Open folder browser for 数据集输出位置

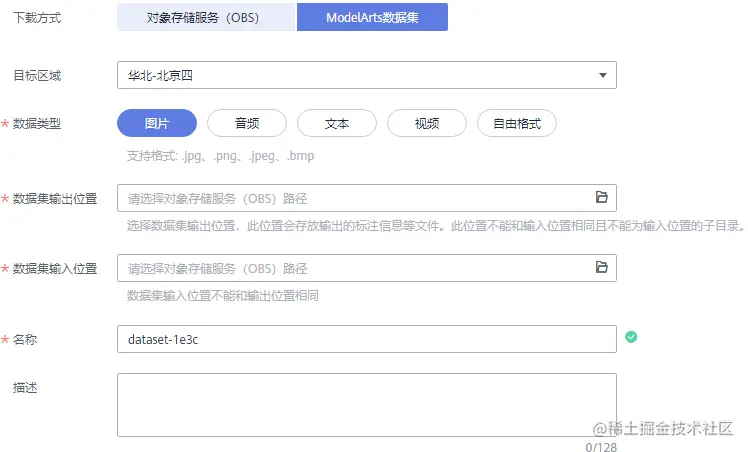[x=602, y=197]
